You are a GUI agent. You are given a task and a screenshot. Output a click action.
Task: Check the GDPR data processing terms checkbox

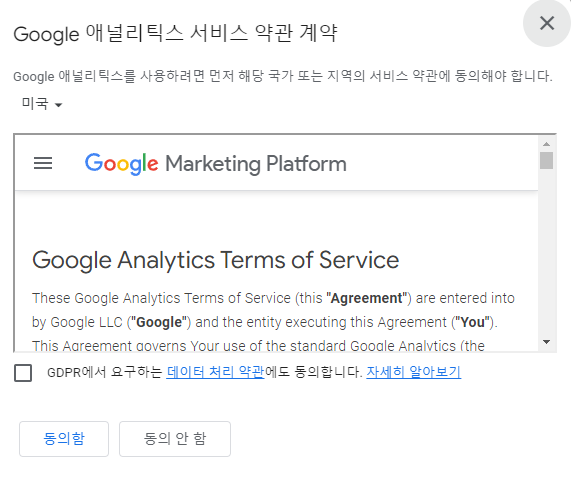[23, 373]
